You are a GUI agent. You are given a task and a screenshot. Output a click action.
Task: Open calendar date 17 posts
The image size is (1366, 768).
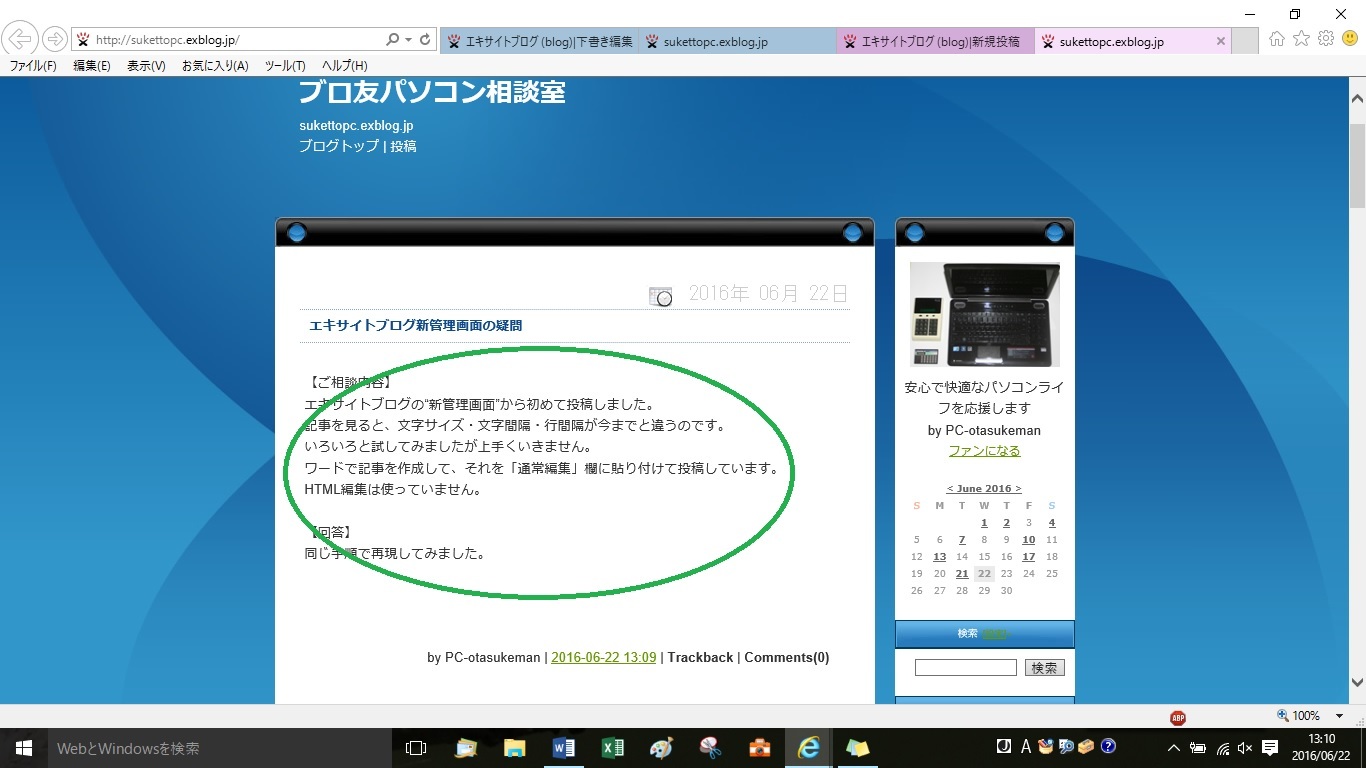tap(1029, 557)
